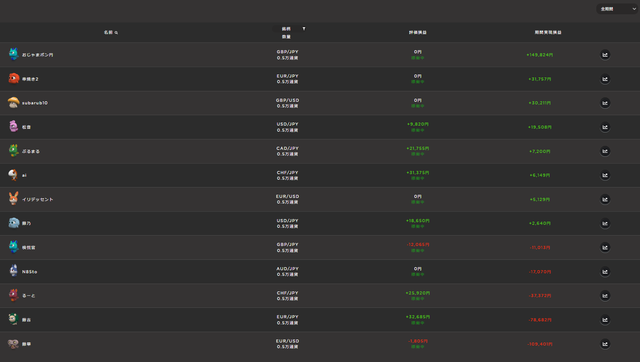Select user name イリデッセント

point(38,199)
